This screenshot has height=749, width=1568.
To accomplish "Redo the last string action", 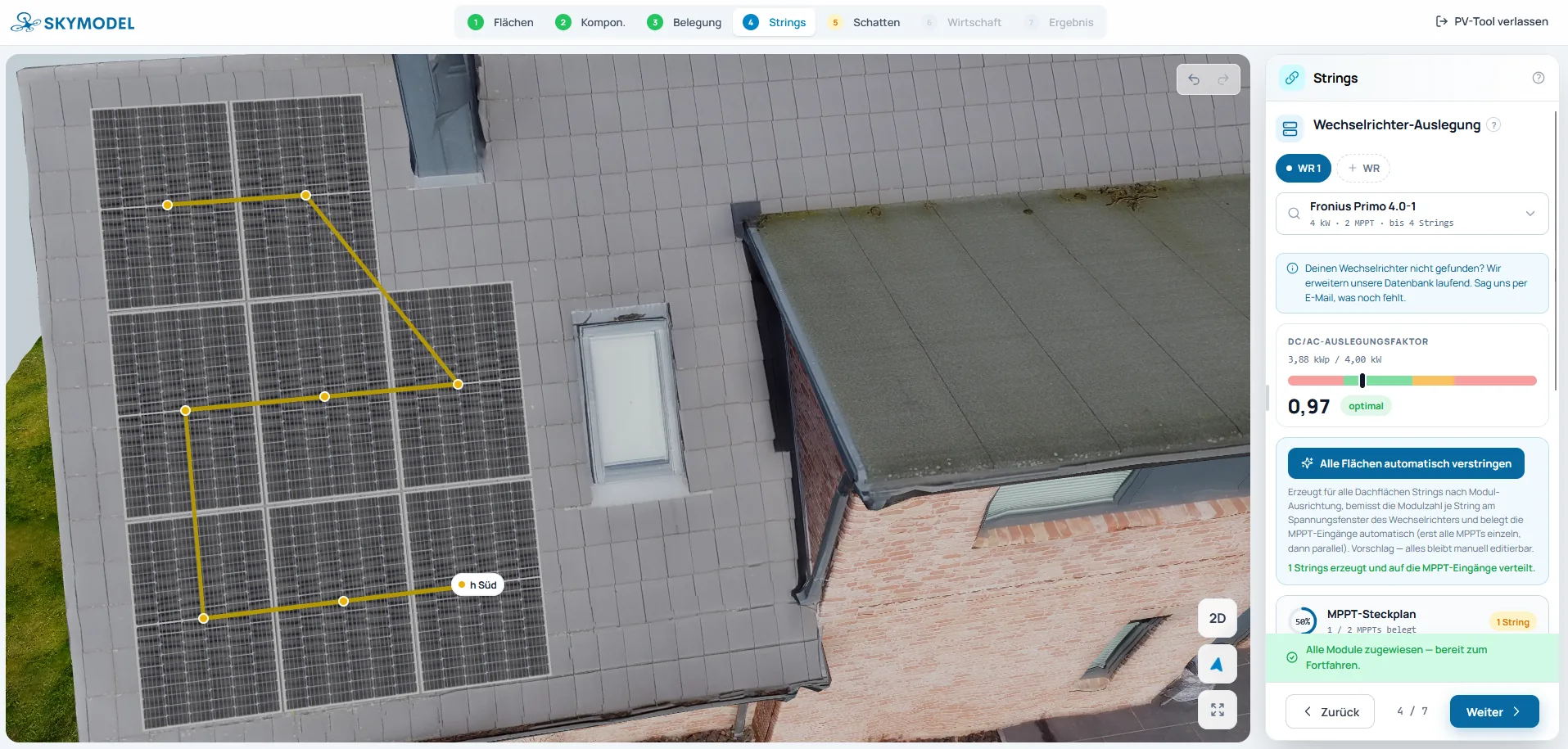I will pyautogui.click(x=1223, y=79).
